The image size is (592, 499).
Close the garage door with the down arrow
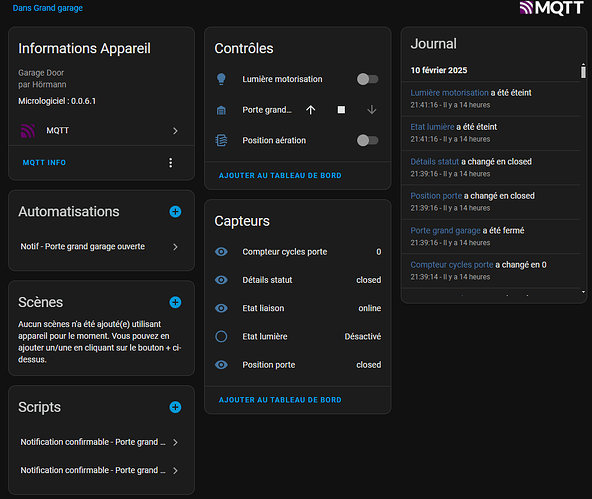coord(372,110)
